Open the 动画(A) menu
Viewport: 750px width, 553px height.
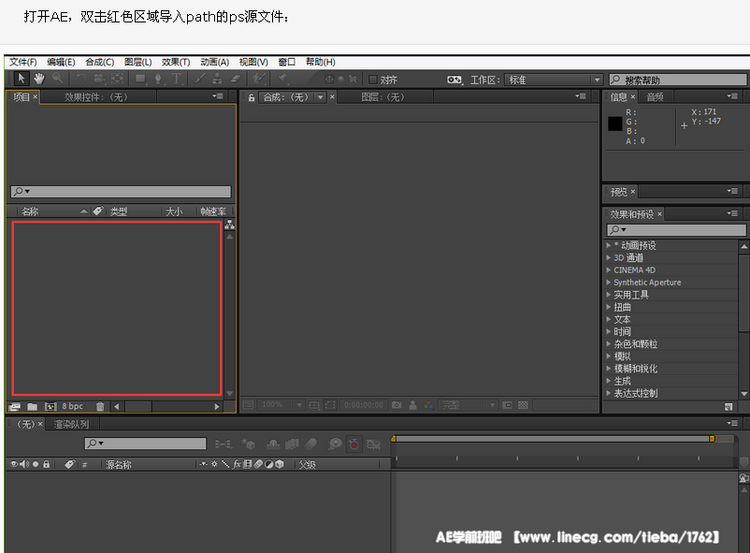point(214,62)
